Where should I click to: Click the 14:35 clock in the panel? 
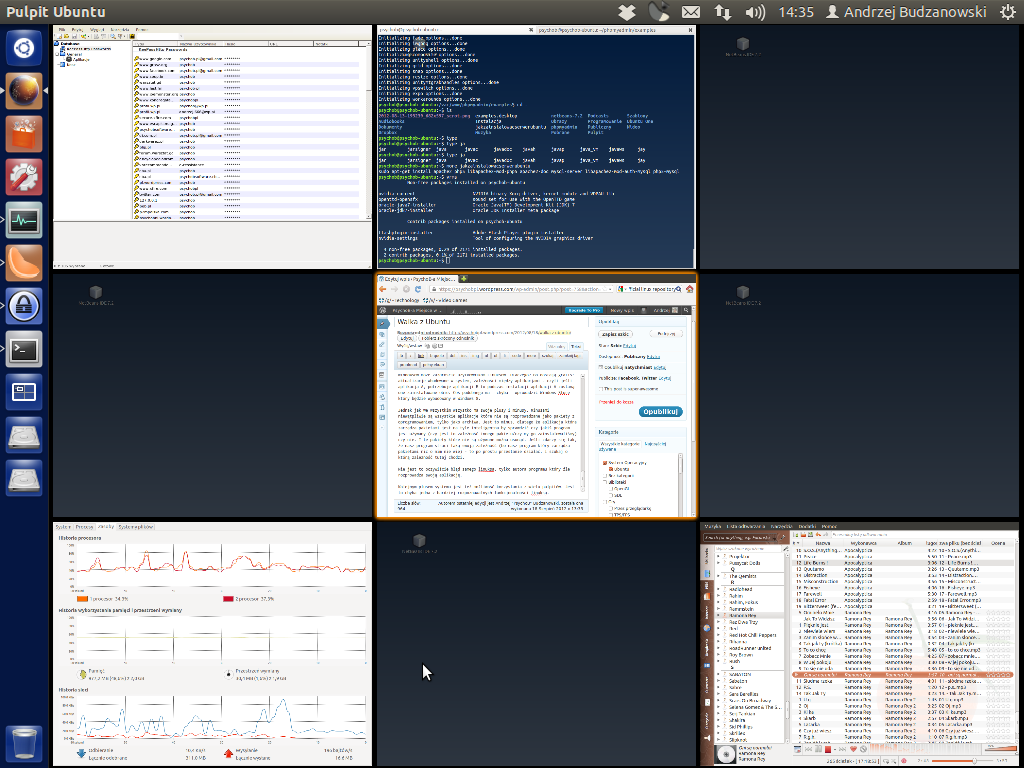tap(795, 12)
